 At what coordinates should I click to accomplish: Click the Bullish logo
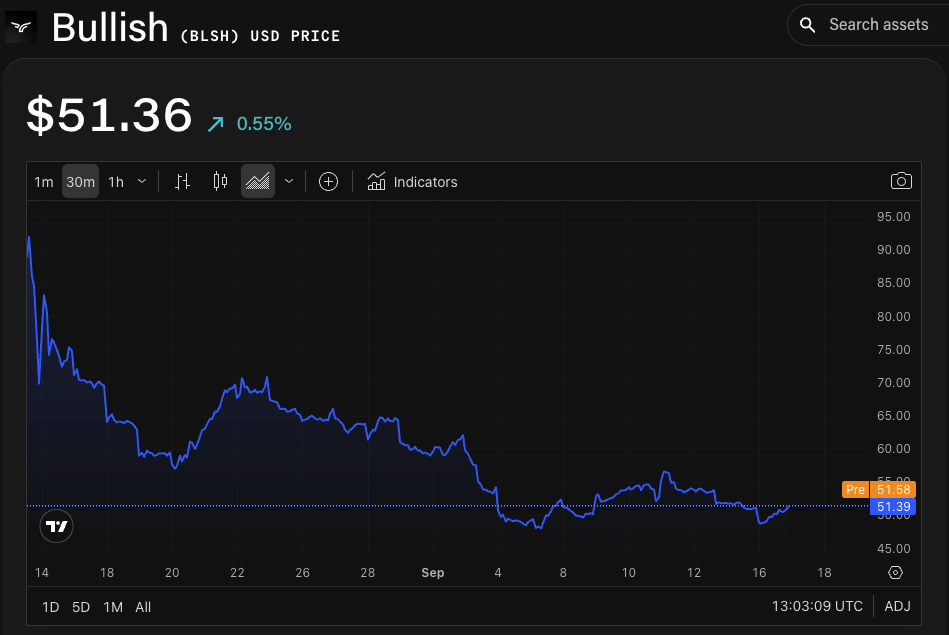[20, 26]
